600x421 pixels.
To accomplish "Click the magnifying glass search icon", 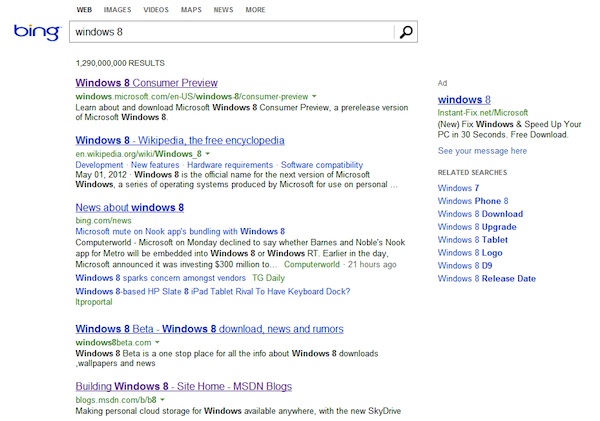I will [406, 32].
